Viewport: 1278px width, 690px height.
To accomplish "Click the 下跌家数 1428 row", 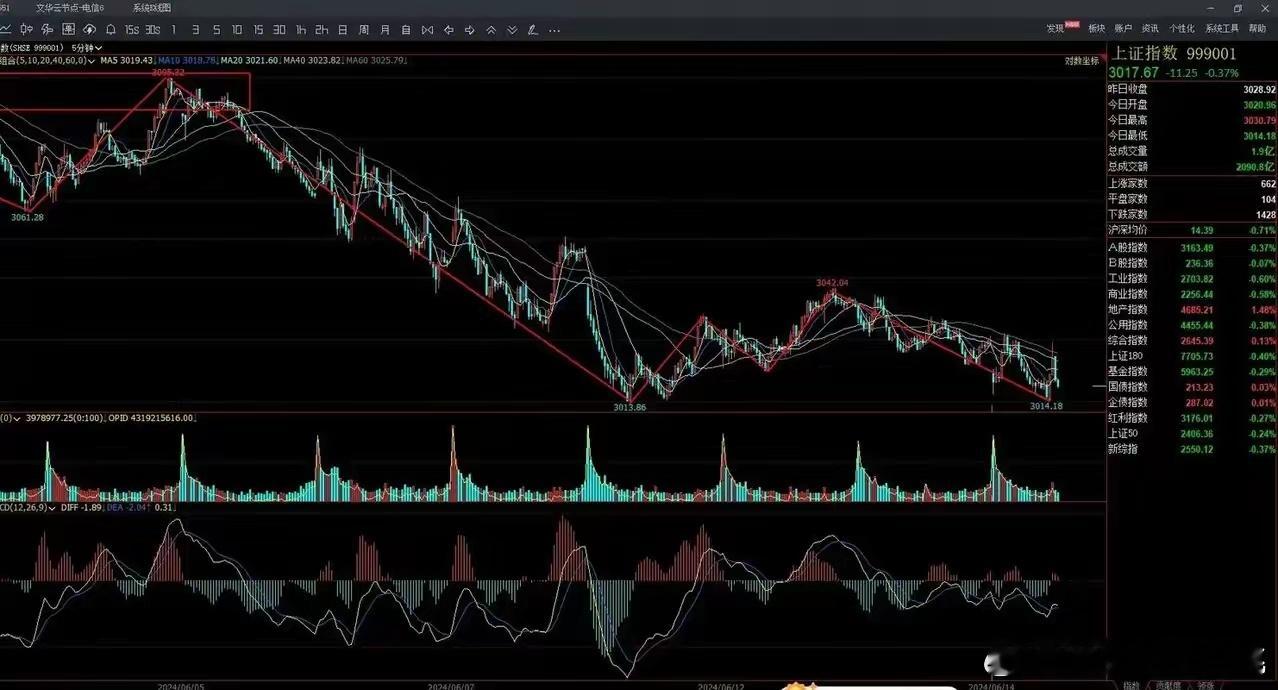I will point(1192,214).
